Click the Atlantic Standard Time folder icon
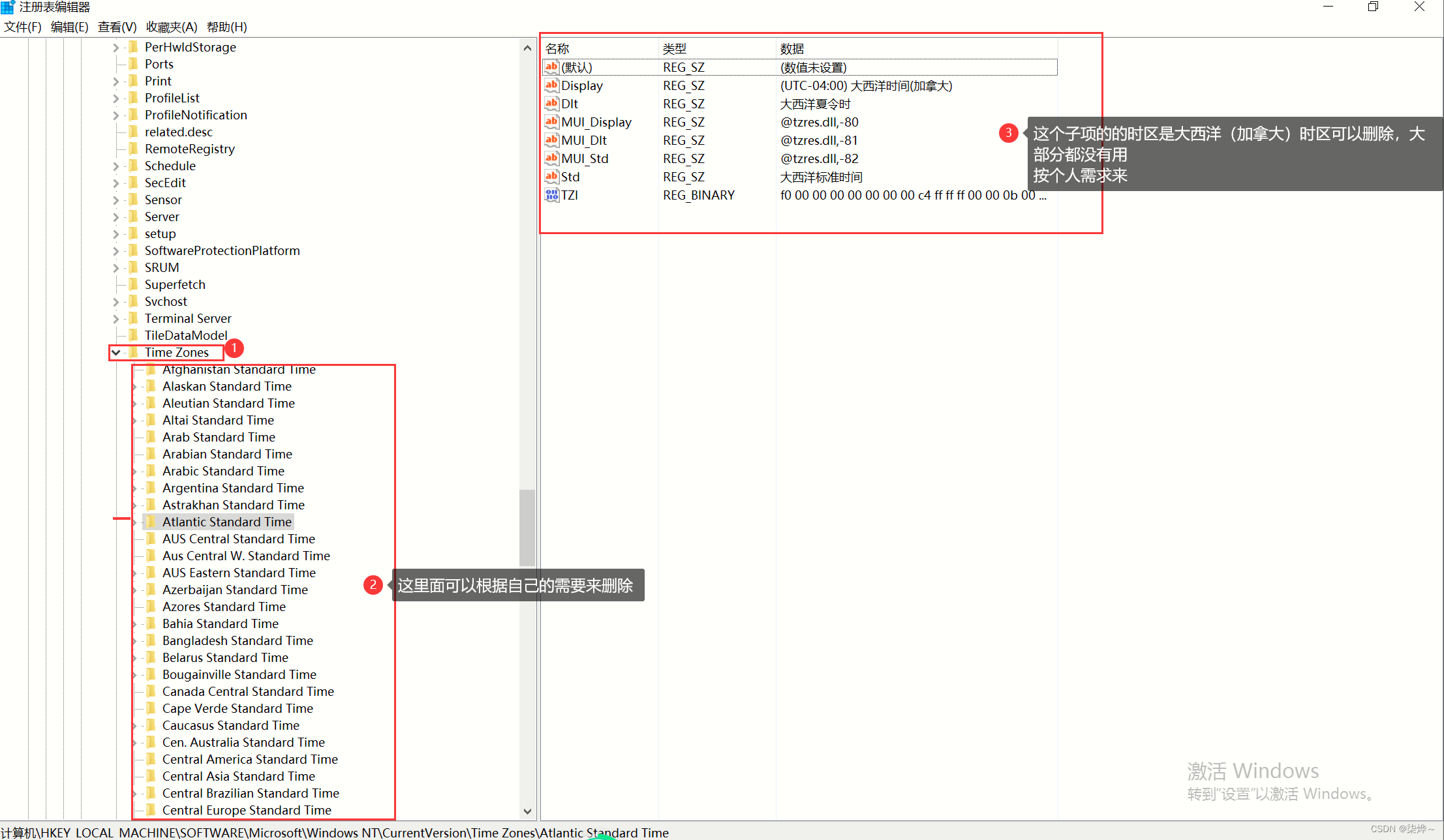Screen dimensions: 1444x840 click(x=151, y=522)
